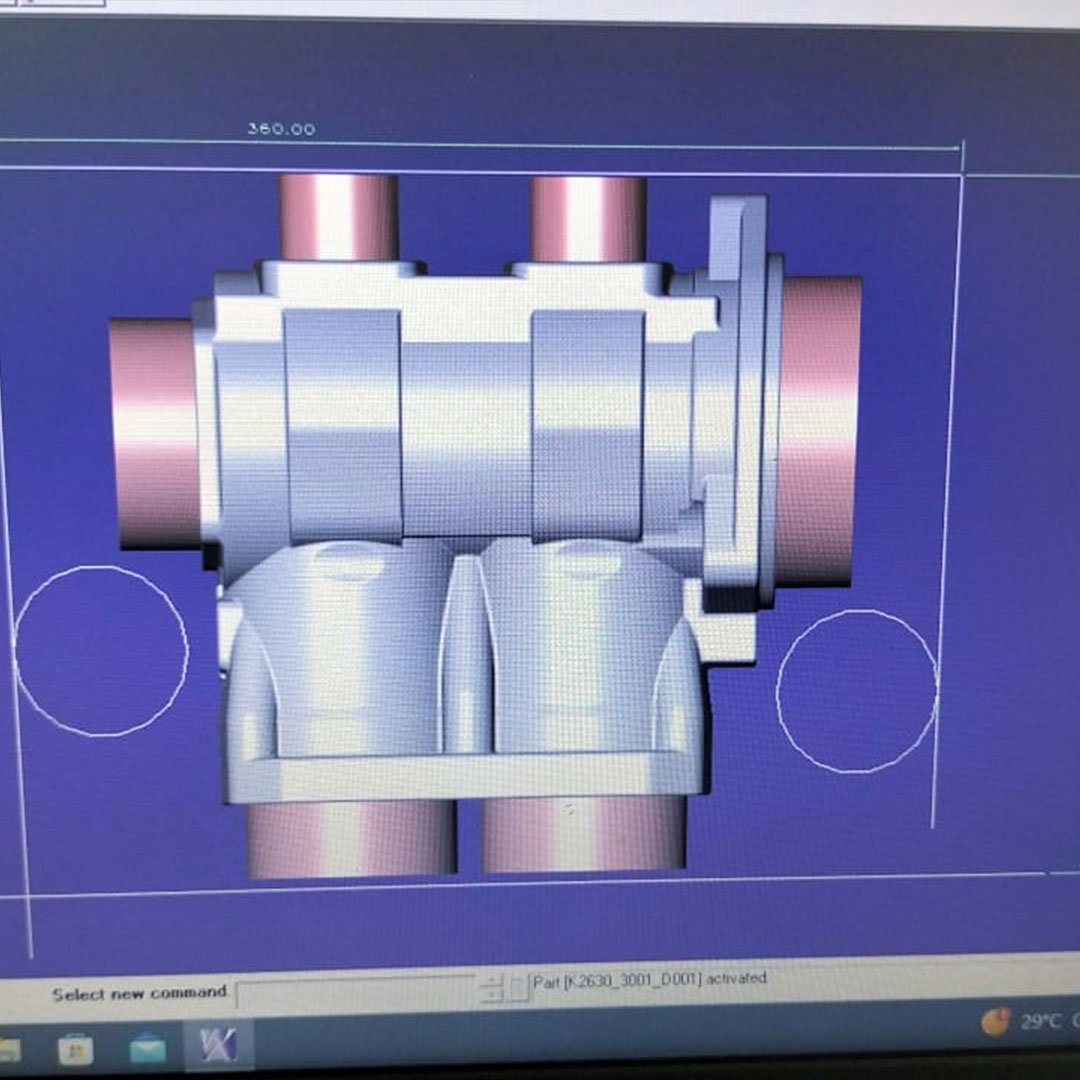Click the small button beside stepper

pos(519,988)
